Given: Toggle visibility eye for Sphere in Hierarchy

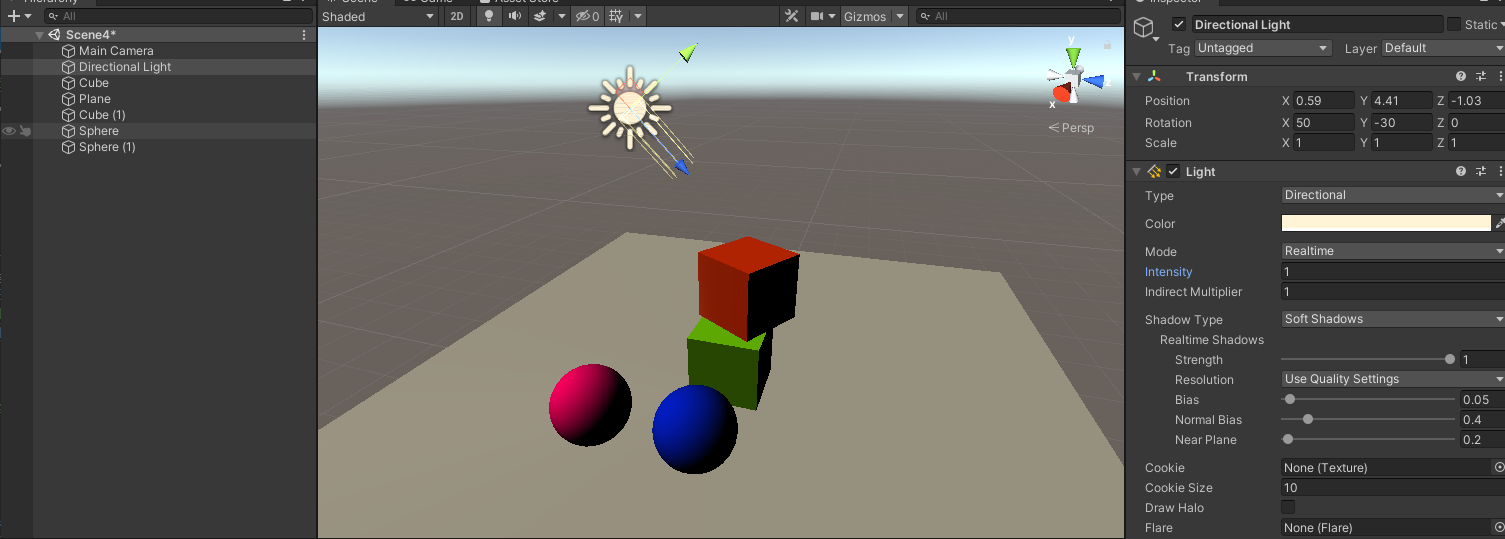Looking at the screenshot, I should [9, 131].
